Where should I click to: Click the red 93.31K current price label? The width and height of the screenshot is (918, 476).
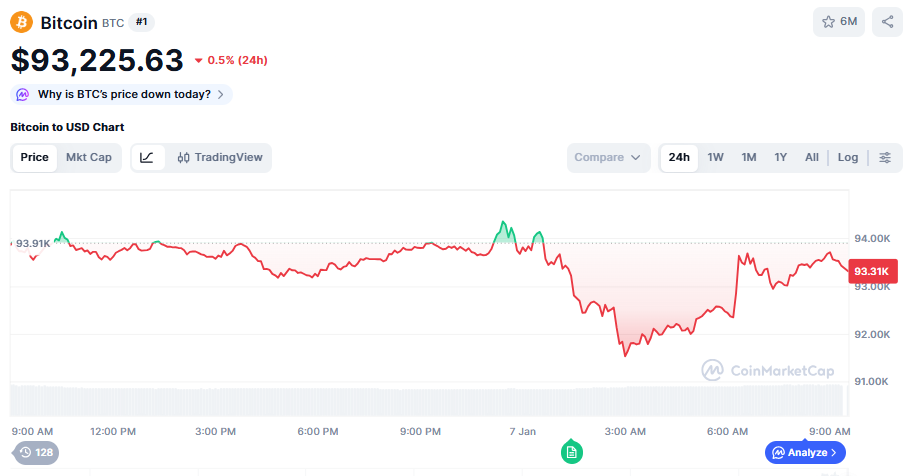click(870, 271)
